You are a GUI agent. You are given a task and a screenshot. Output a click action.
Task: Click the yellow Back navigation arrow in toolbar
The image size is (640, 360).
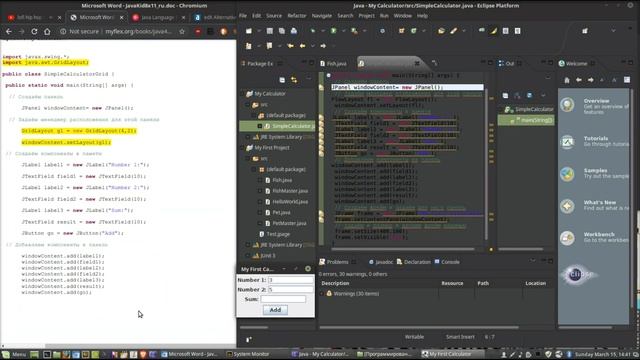pos(302,46)
